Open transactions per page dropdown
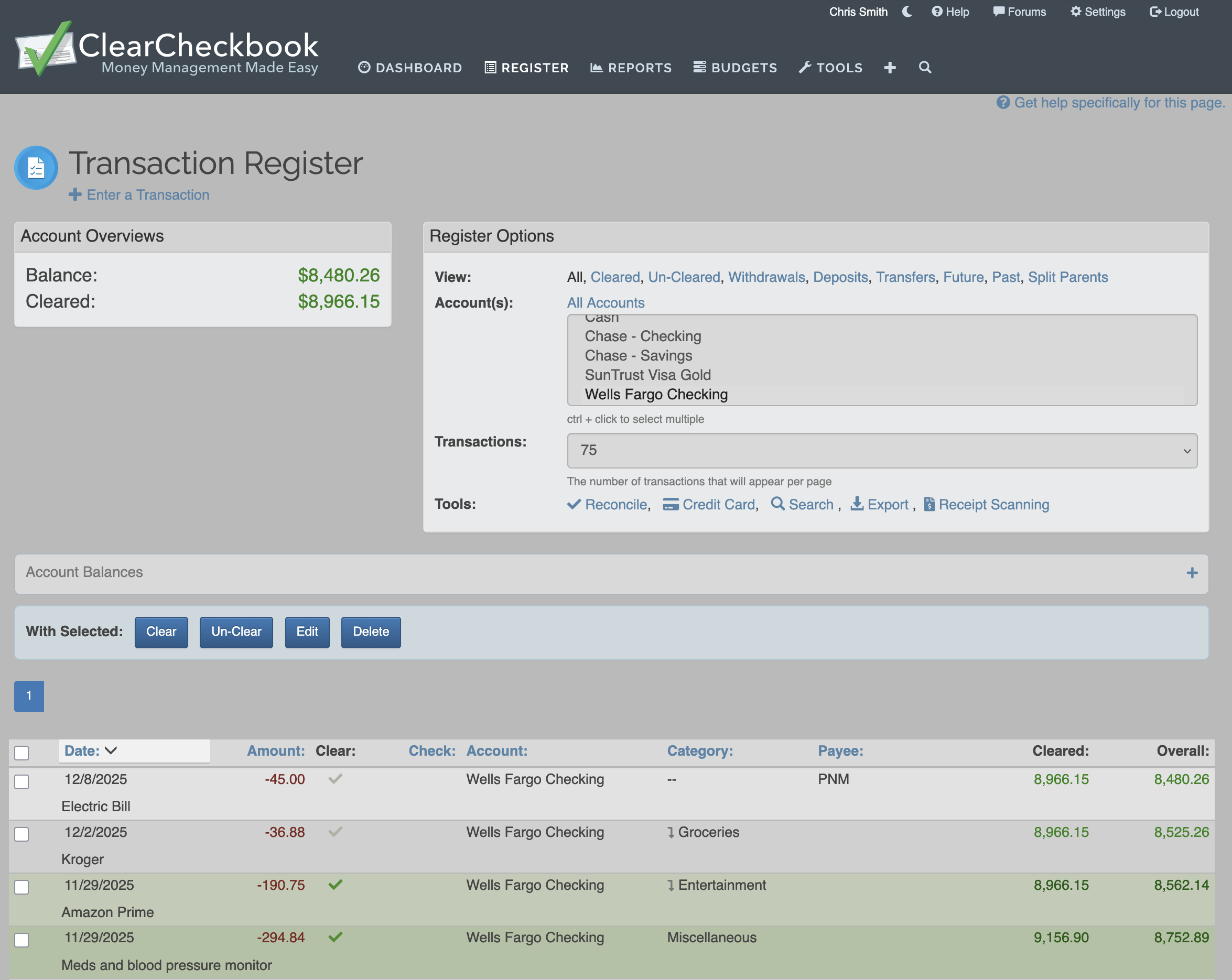1232x980 pixels. [x=882, y=451]
